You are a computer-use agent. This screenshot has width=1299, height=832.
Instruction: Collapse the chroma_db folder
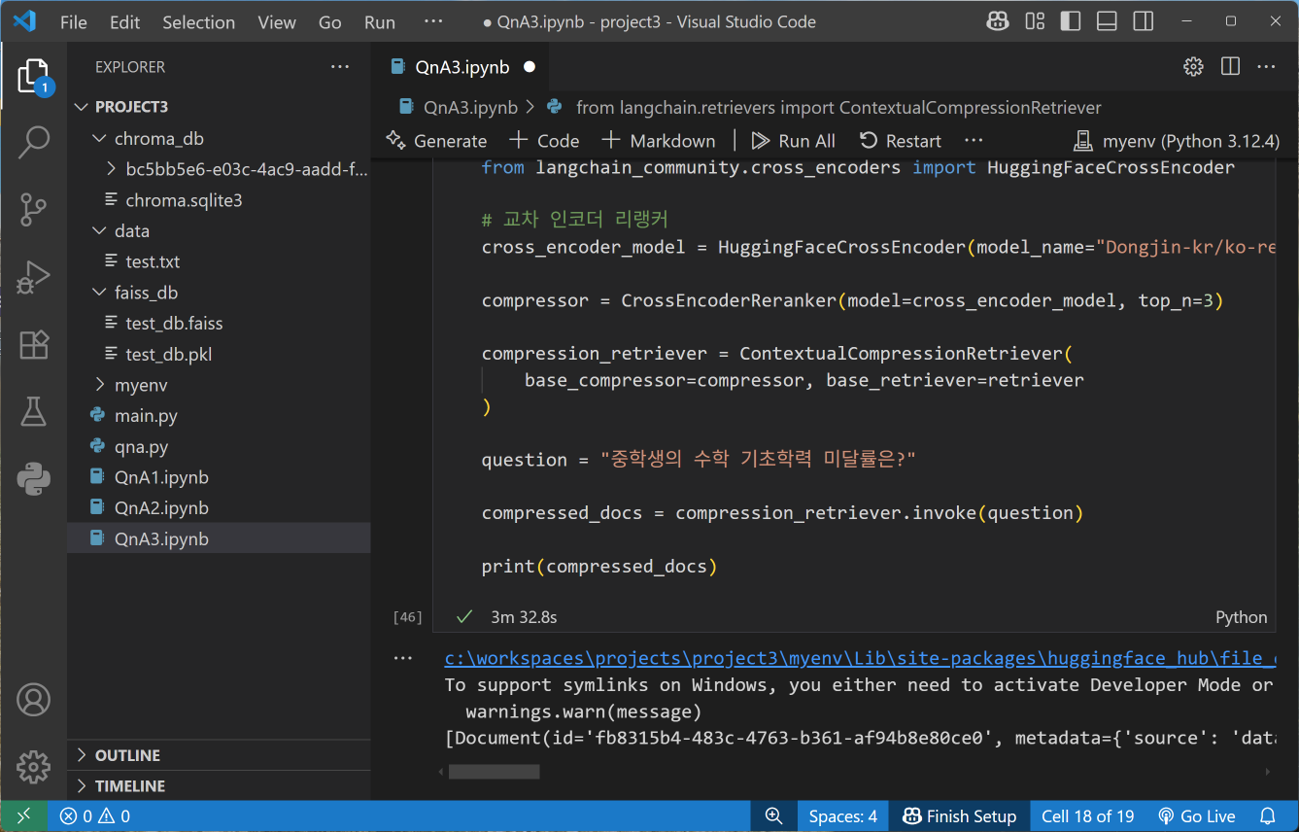[x=219, y=138]
